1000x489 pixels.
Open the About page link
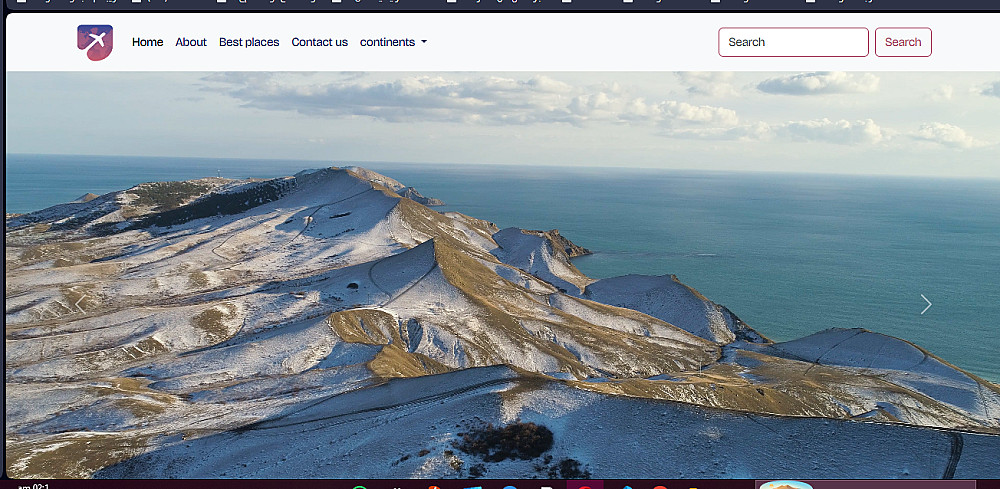191,42
